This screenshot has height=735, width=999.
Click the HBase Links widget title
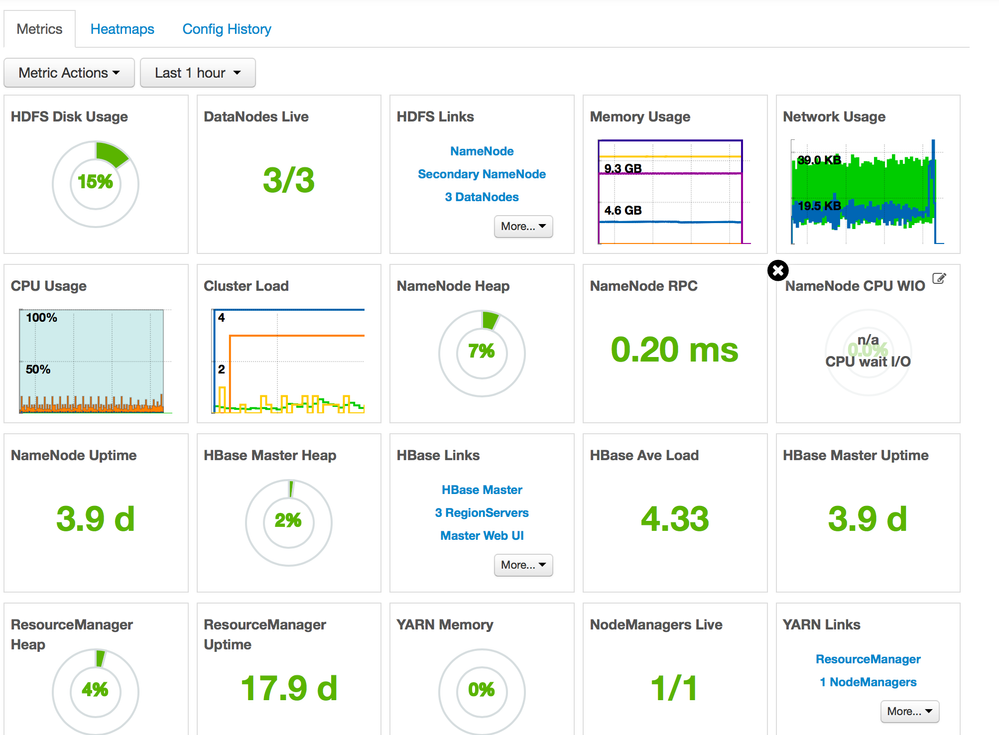pyautogui.click(x=438, y=455)
